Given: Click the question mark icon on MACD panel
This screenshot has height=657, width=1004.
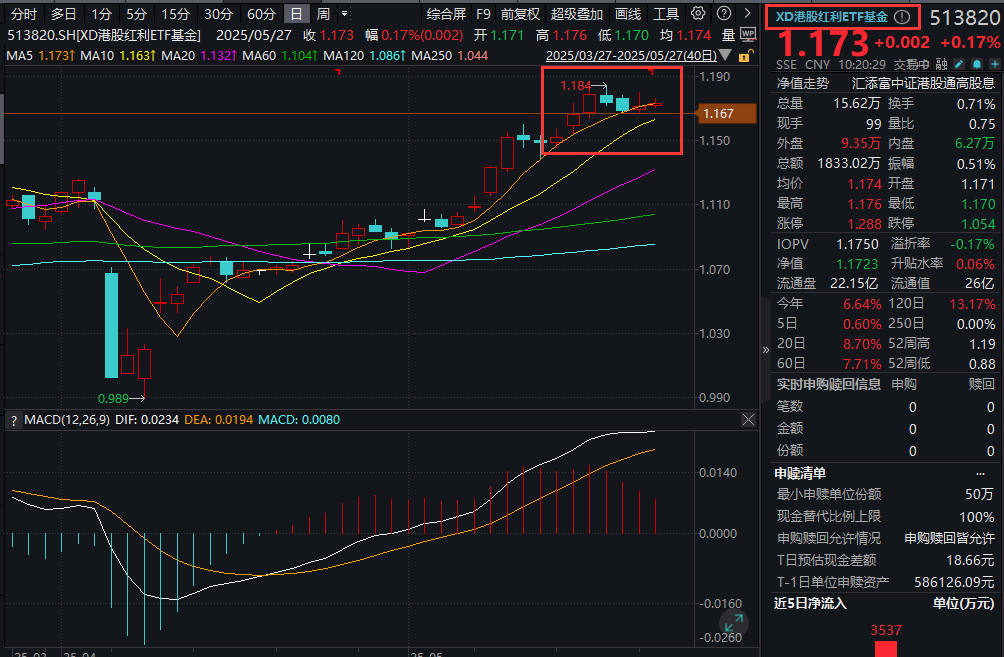Looking at the screenshot, I should coord(13,420).
